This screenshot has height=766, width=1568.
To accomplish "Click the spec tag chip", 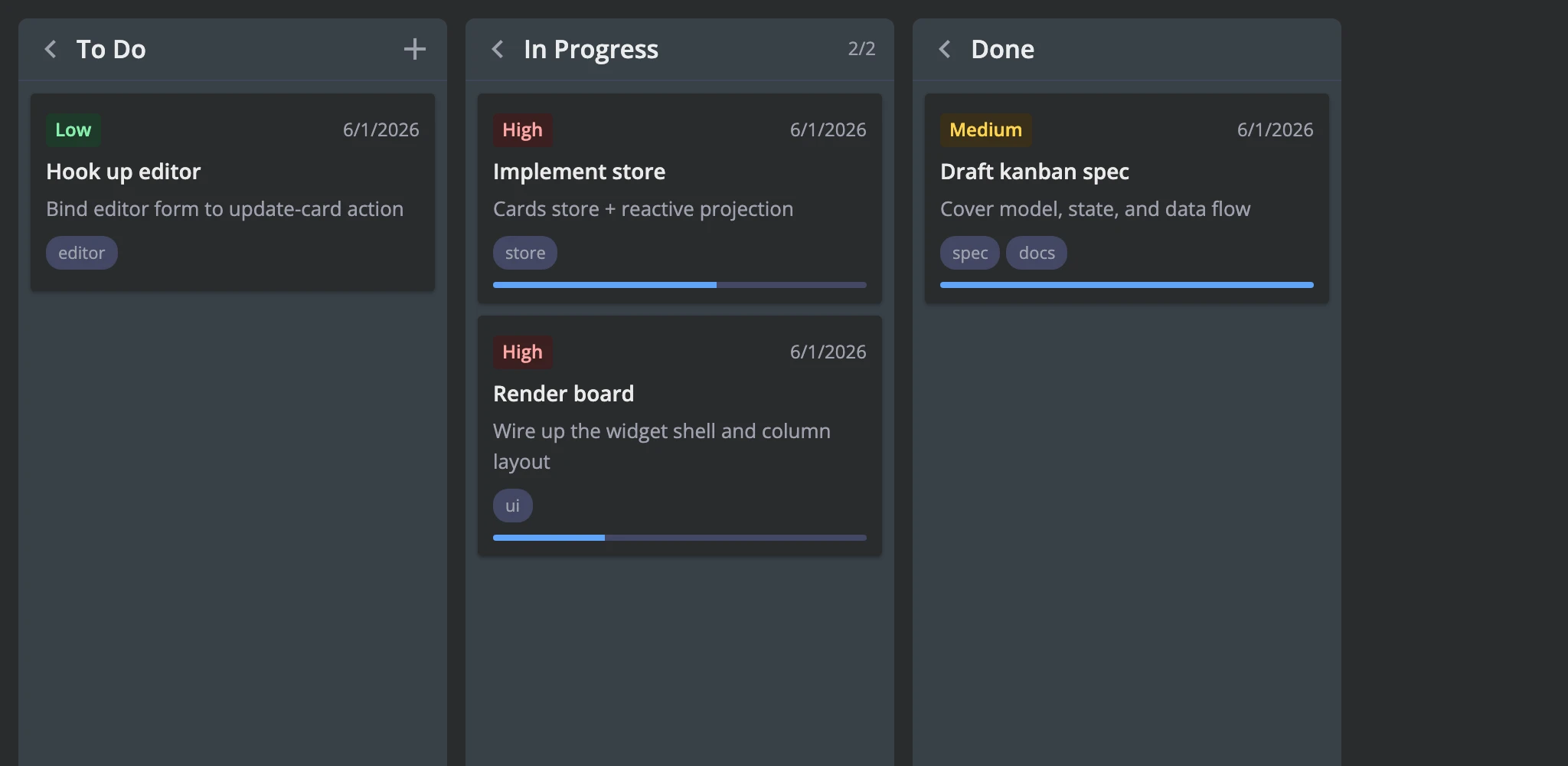I will pyautogui.click(x=970, y=253).
